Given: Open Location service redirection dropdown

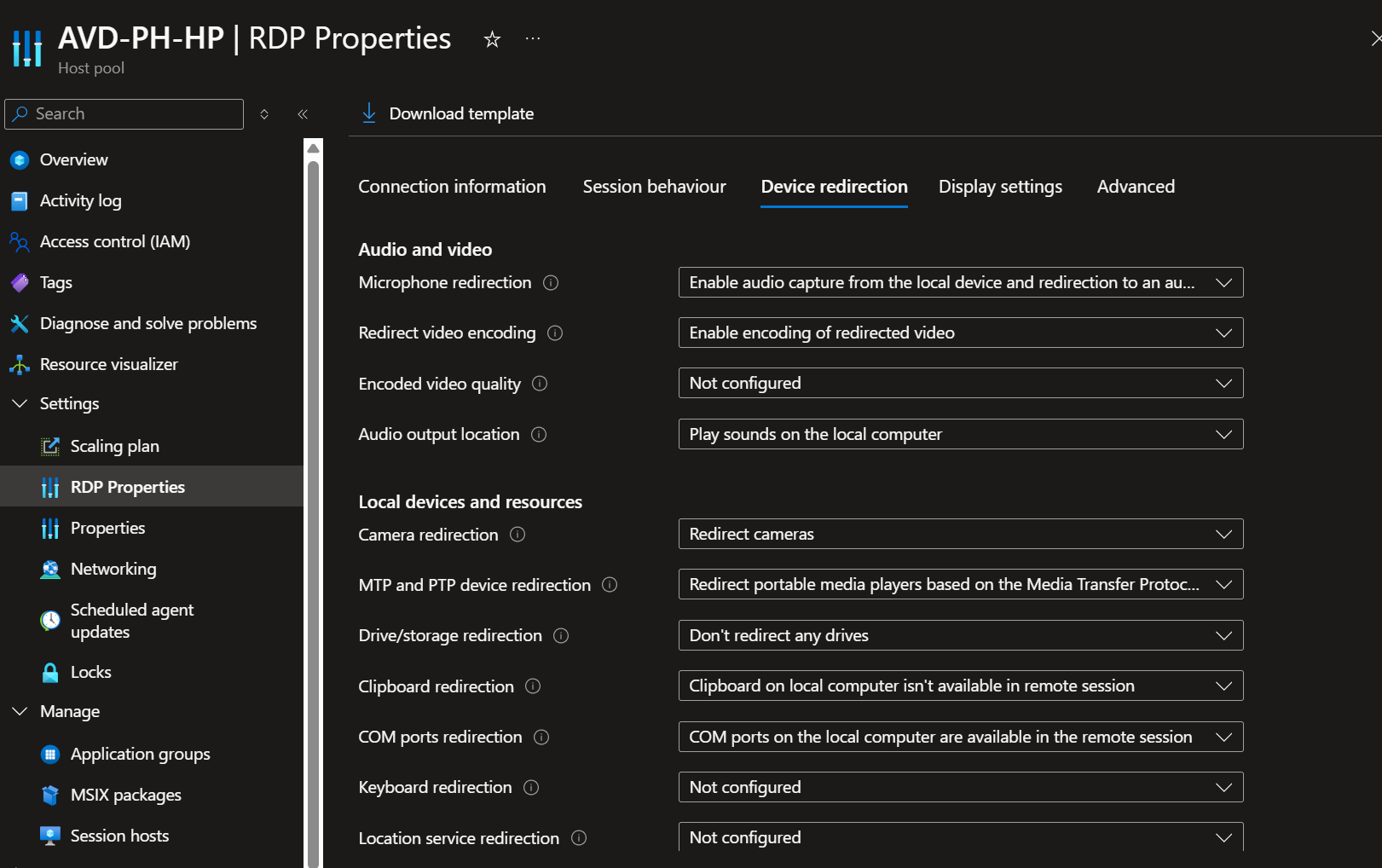Looking at the screenshot, I should 961,837.
